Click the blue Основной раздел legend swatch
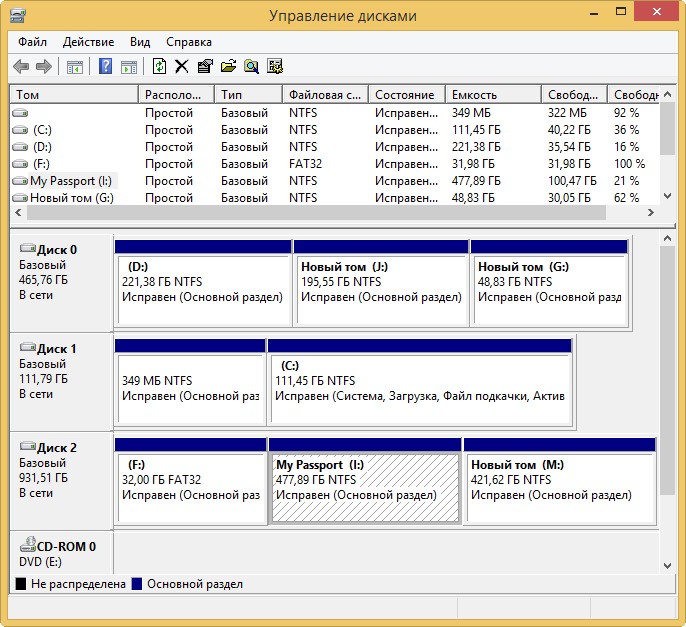 tap(138, 584)
